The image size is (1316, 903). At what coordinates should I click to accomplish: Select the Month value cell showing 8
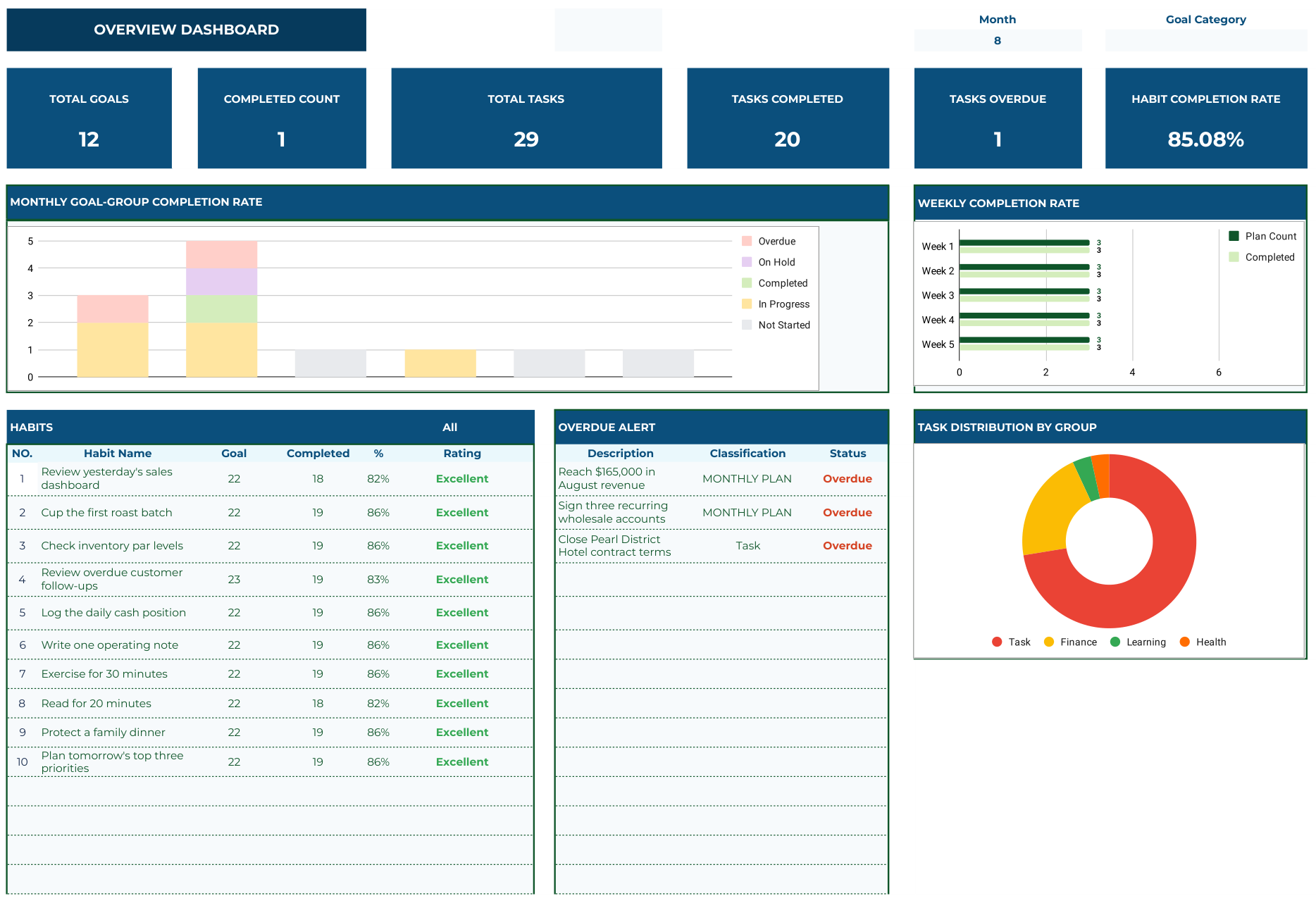tap(997, 41)
